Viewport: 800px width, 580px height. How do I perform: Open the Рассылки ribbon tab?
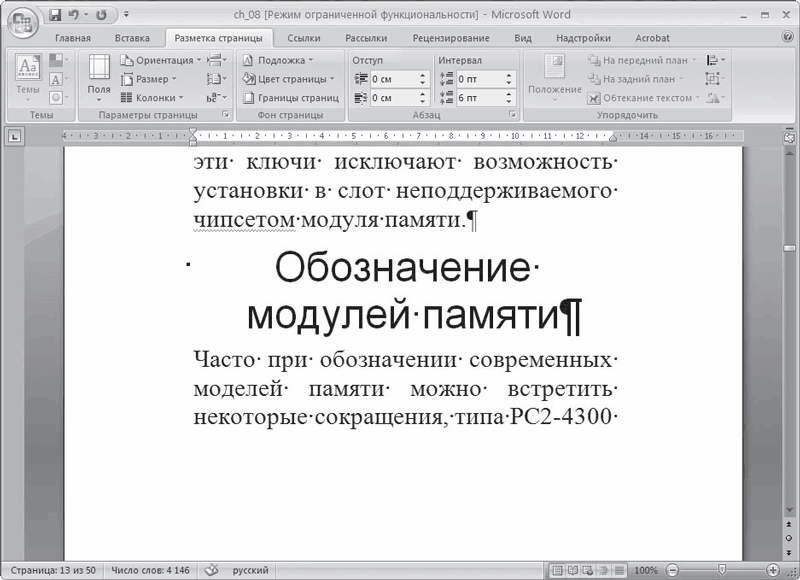coord(366,38)
